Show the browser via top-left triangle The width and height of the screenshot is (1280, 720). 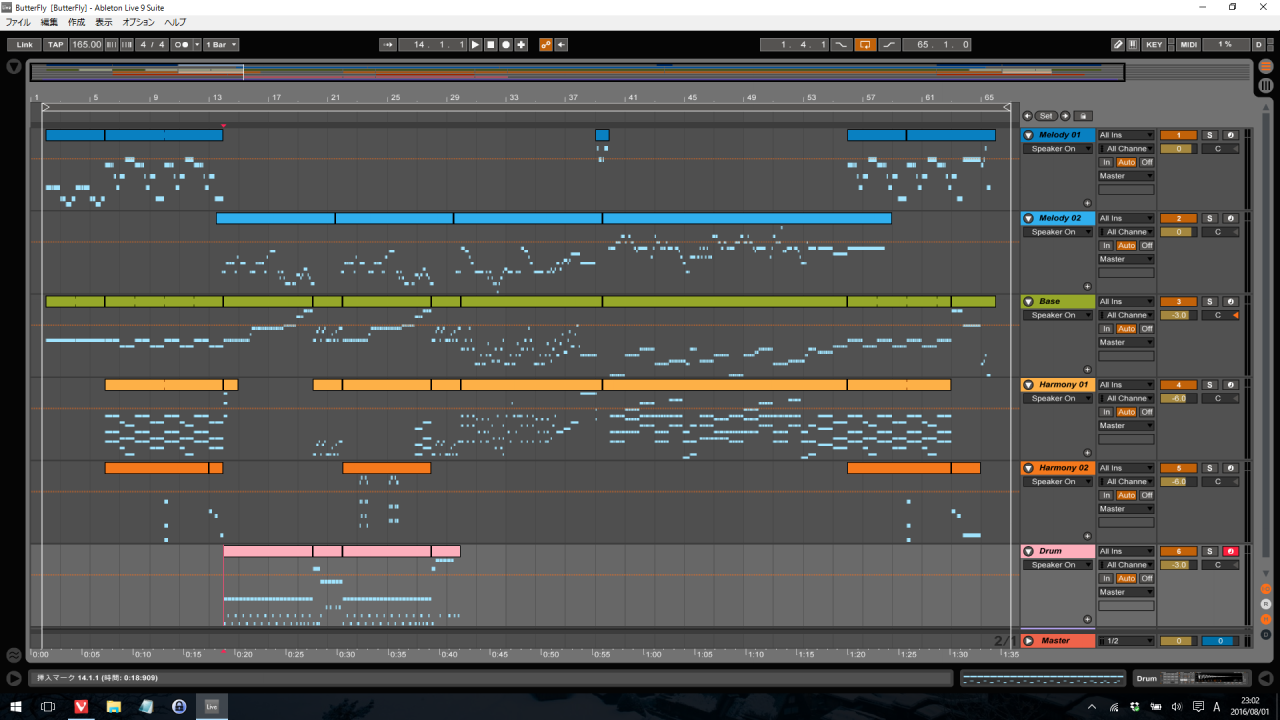click(14, 67)
